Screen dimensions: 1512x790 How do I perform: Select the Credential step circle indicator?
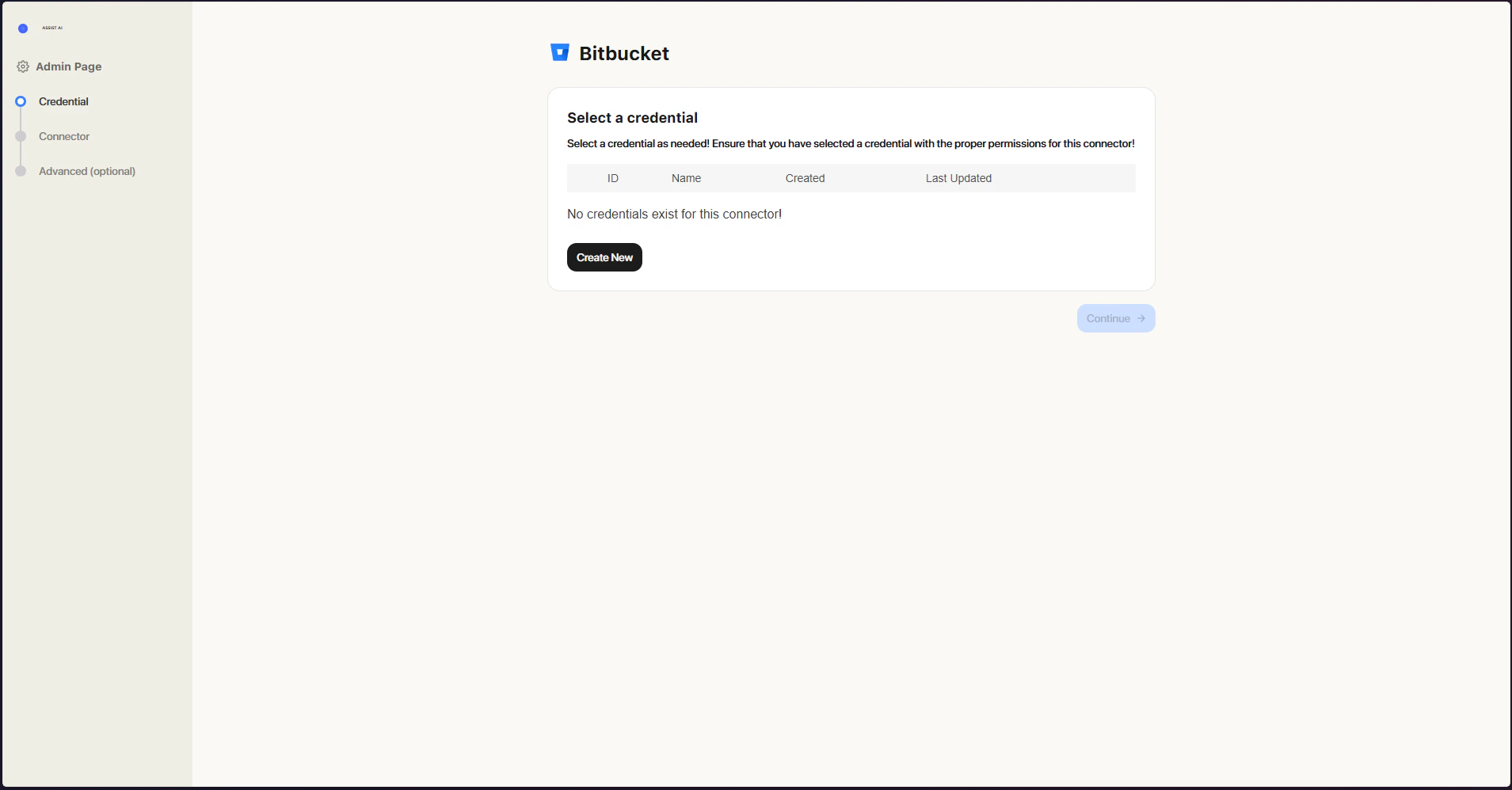21,101
